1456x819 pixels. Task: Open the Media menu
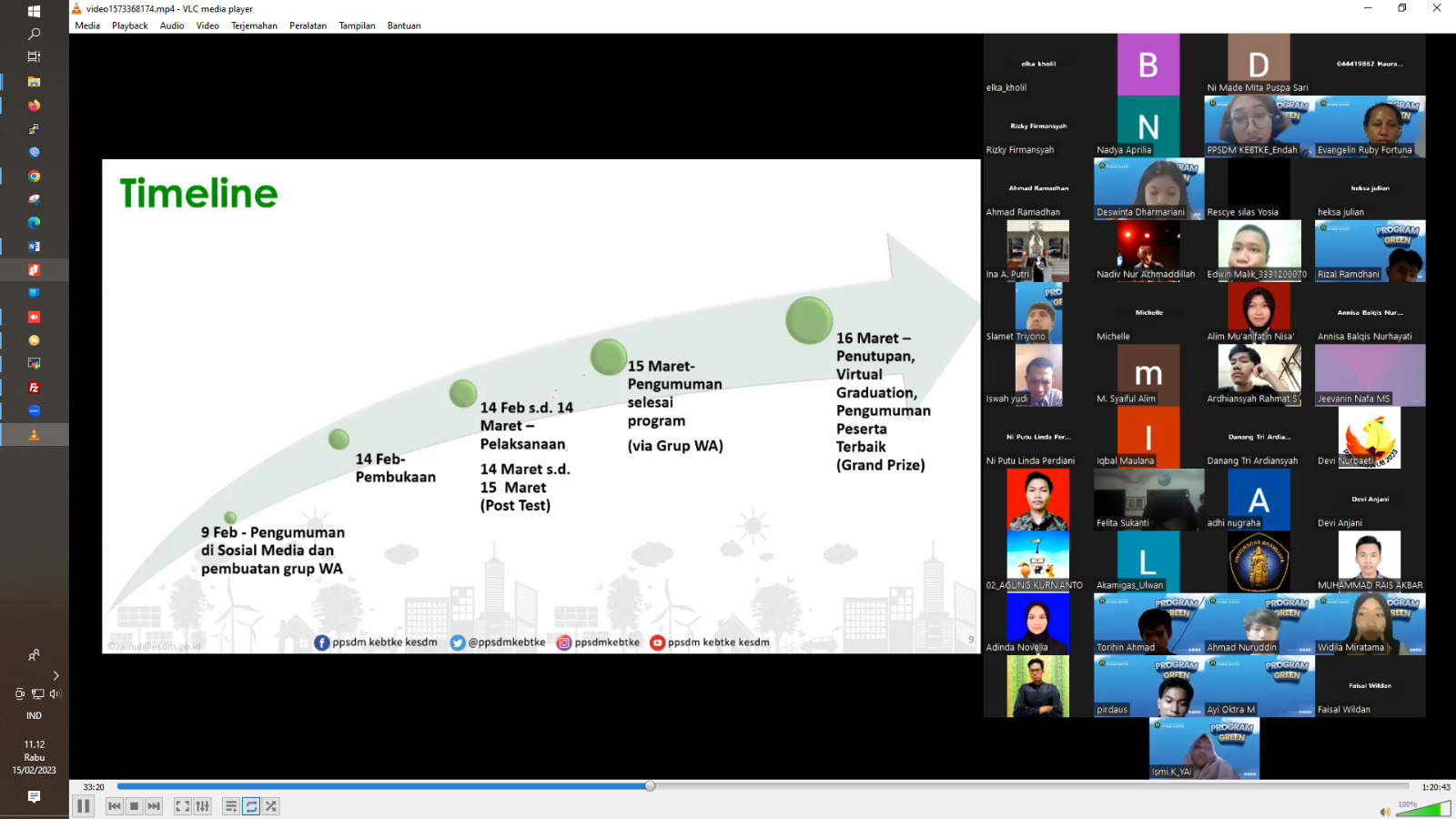click(x=87, y=25)
